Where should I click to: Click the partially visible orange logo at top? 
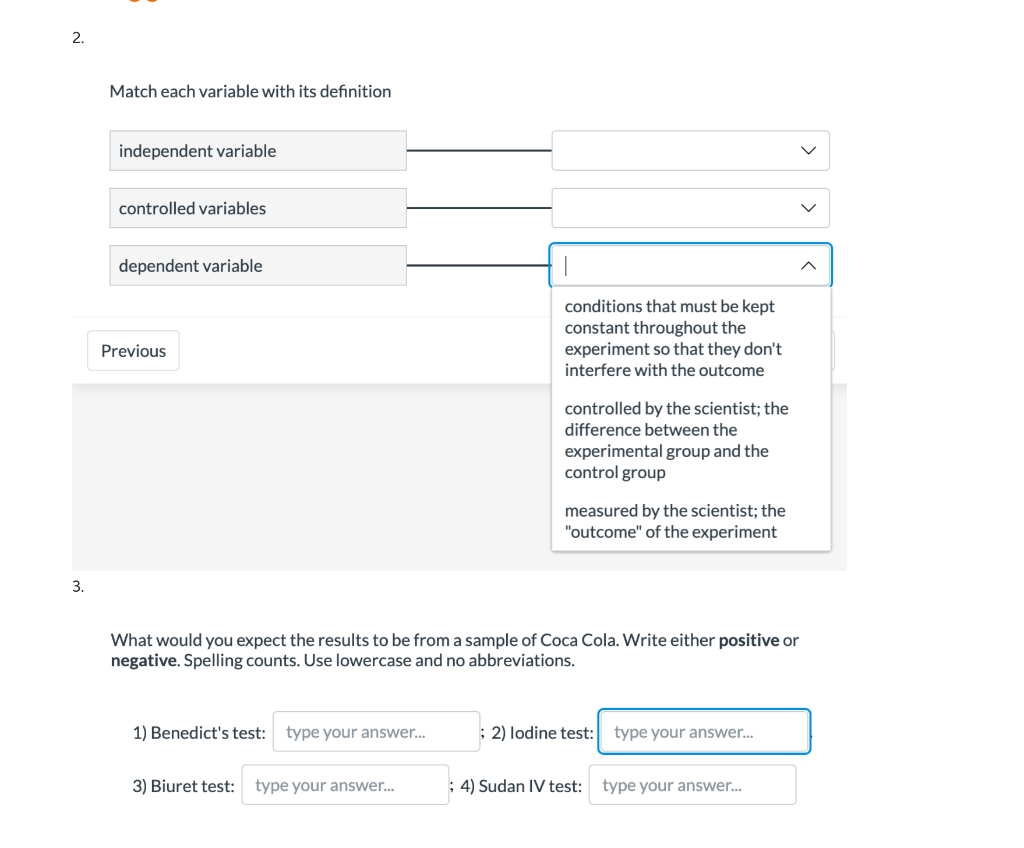point(140,3)
